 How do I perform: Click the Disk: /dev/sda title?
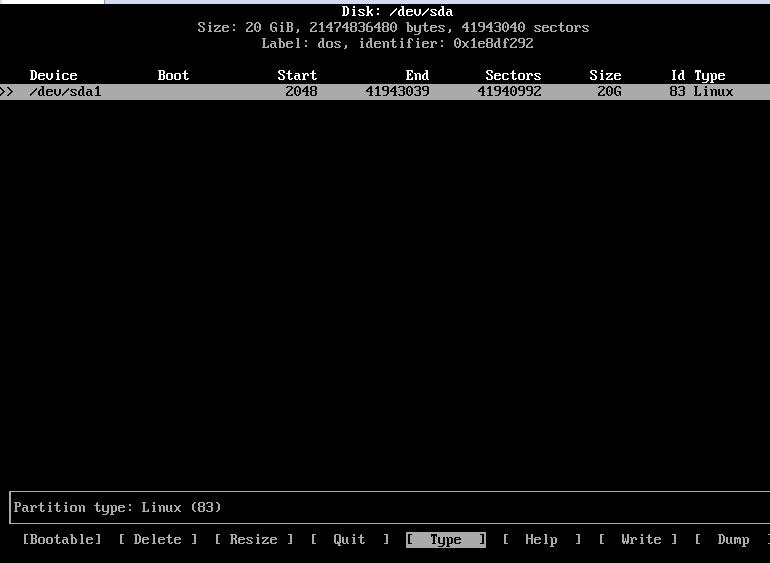397,11
